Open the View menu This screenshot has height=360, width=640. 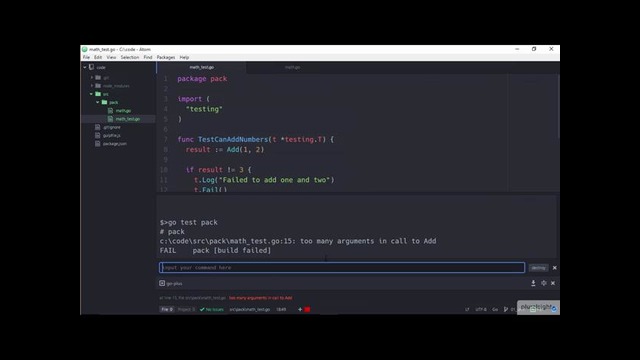tap(111, 58)
